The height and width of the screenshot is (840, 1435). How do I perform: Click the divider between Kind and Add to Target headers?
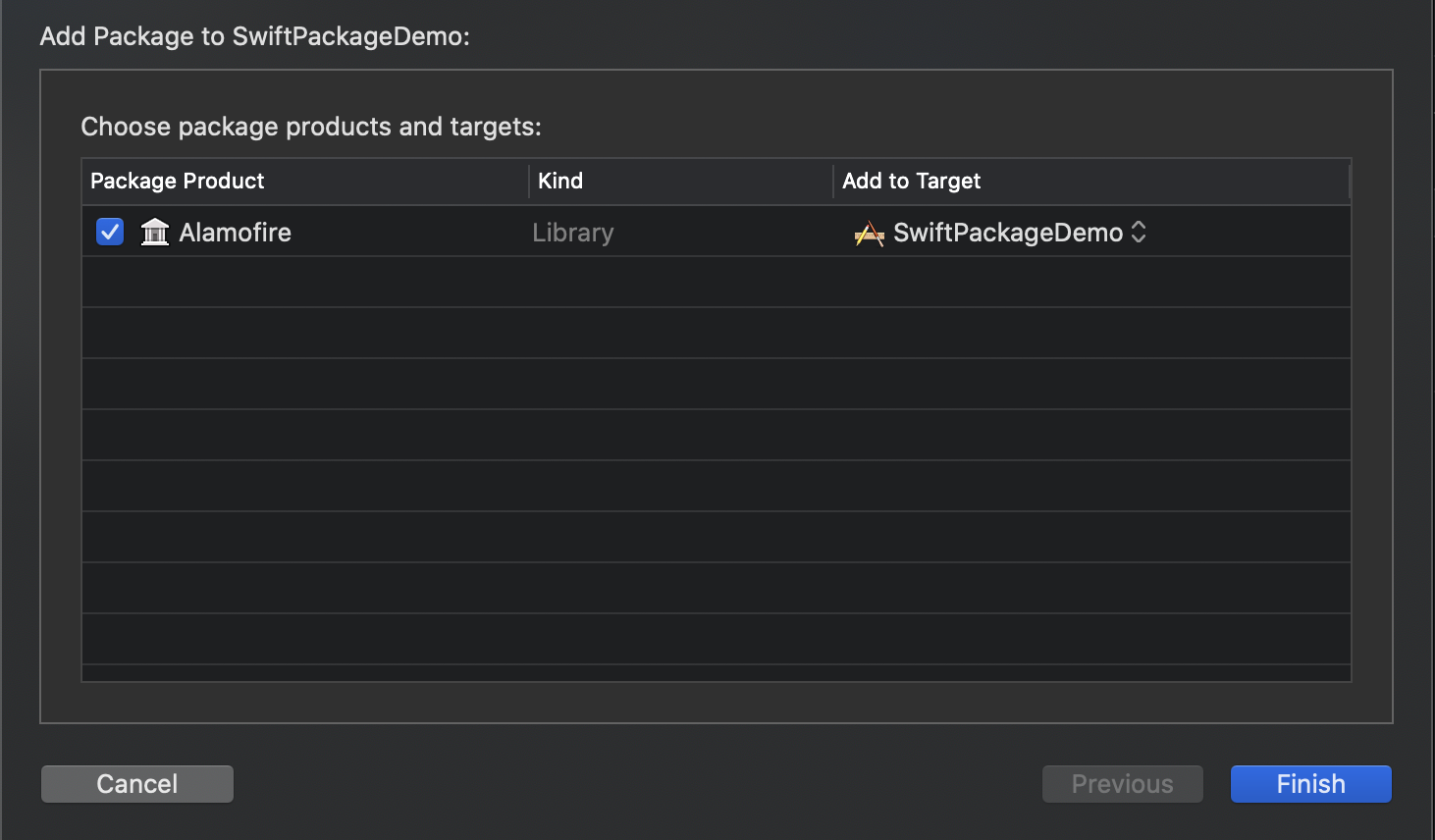833,182
